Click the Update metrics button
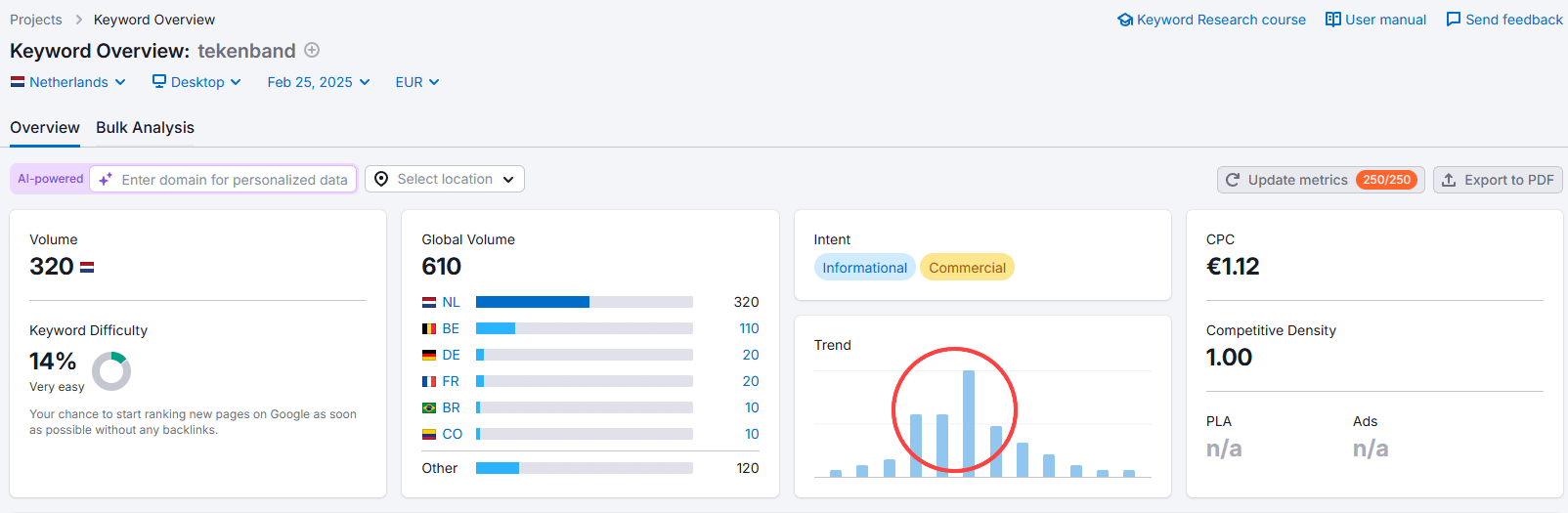Screen dimensions: 1568x513 [1321, 180]
